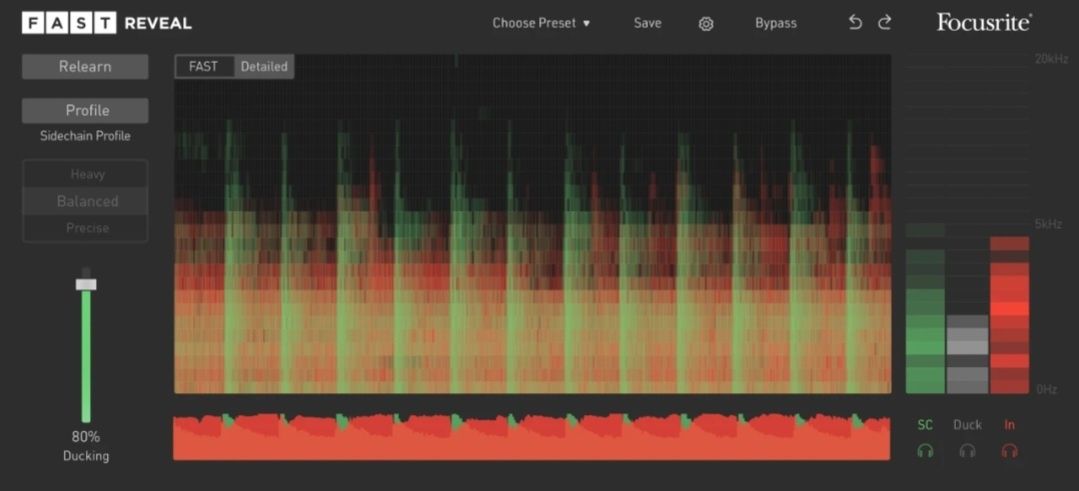Click the undo arrow icon
The width and height of the screenshot is (1079, 491).
(x=855, y=23)
